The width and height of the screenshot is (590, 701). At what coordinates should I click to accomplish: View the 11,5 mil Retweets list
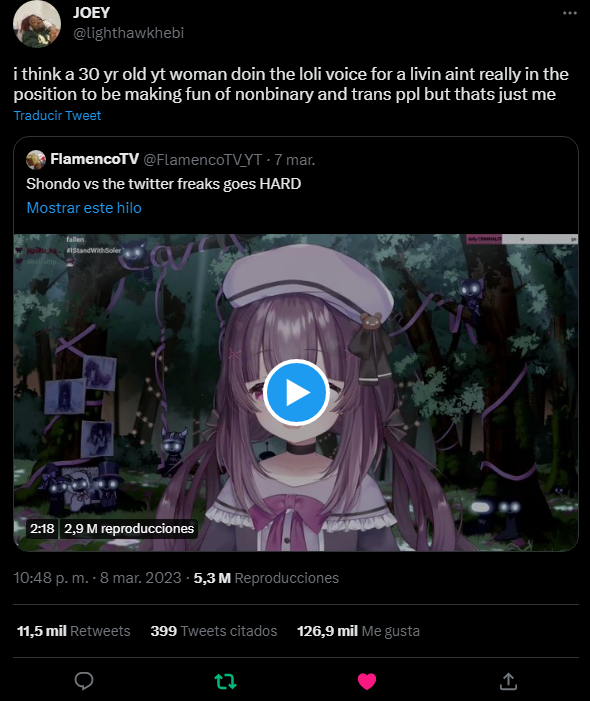(74, 631)
